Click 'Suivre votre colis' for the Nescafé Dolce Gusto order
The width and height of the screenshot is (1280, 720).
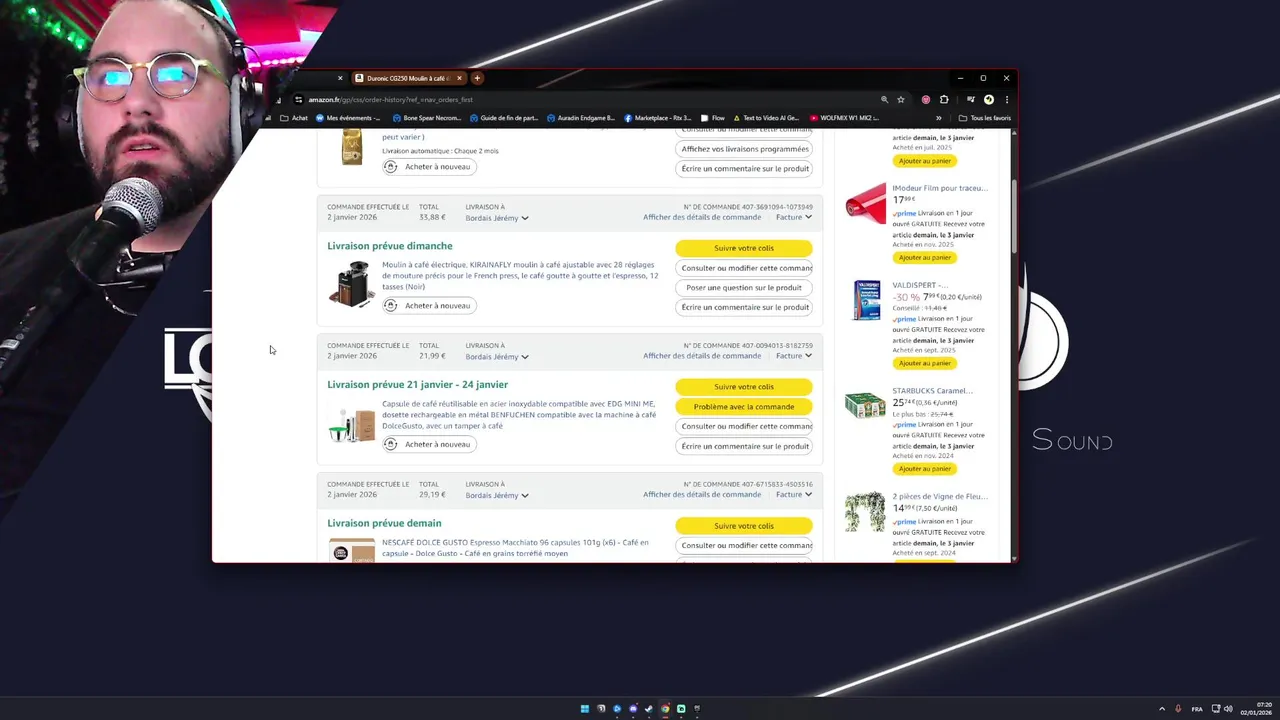(x=744, y=526)
